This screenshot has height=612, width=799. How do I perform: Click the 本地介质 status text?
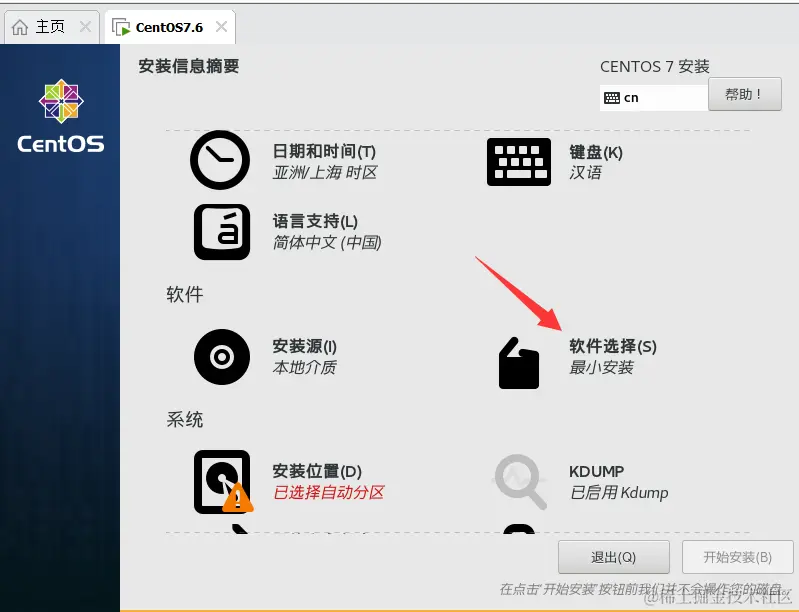(304, 367)
